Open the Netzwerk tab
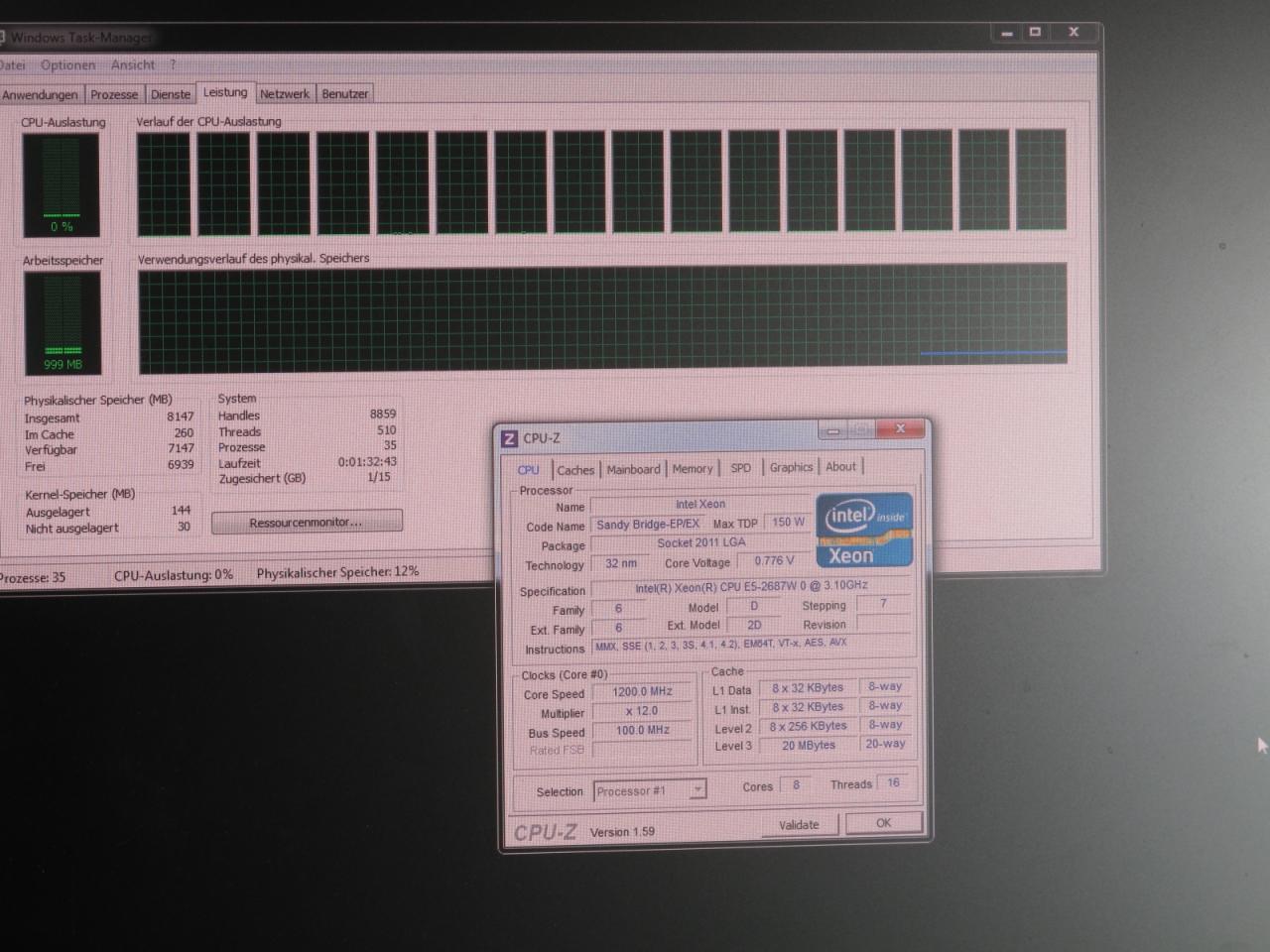 pos(285,94)
